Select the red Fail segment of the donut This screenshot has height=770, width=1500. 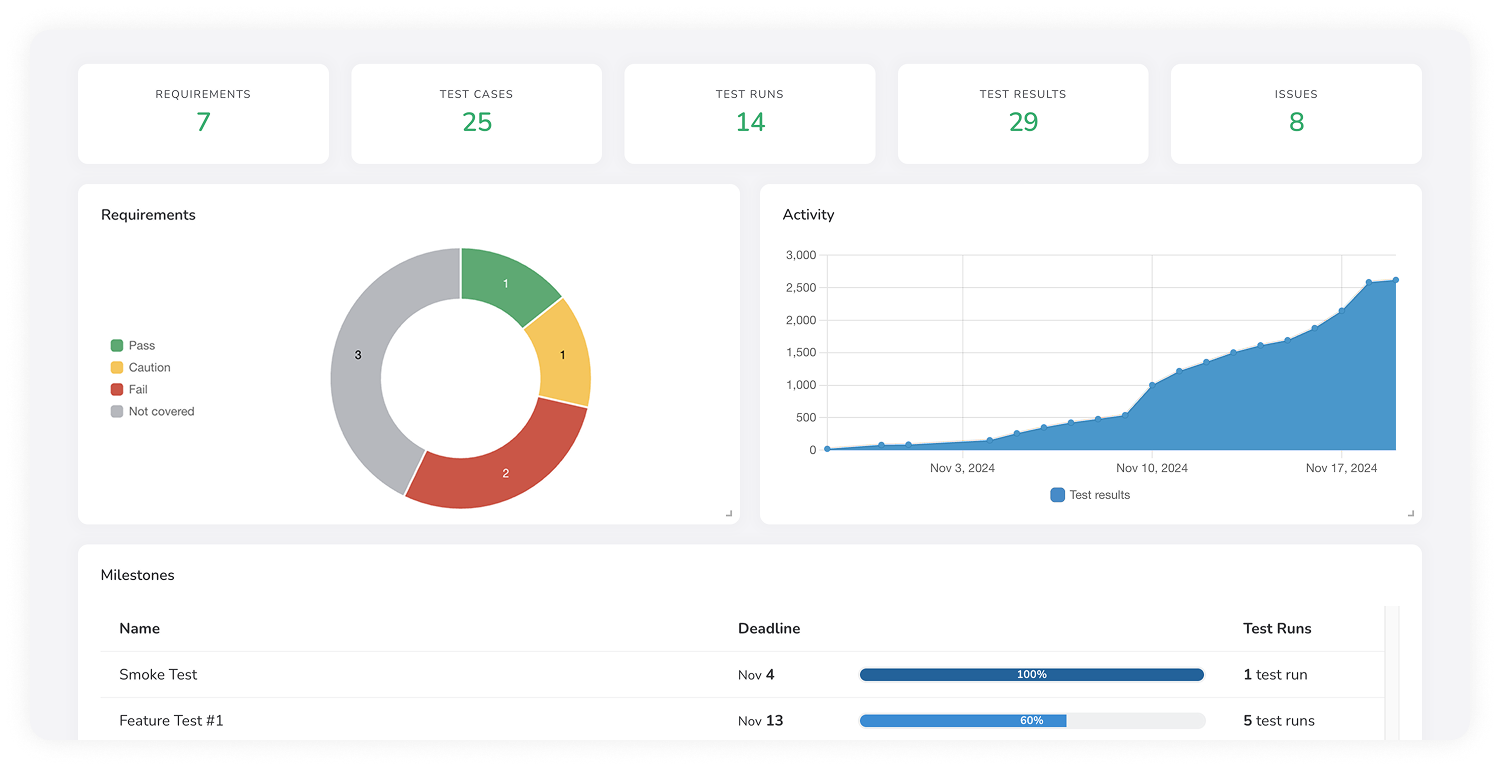(505, 473)
